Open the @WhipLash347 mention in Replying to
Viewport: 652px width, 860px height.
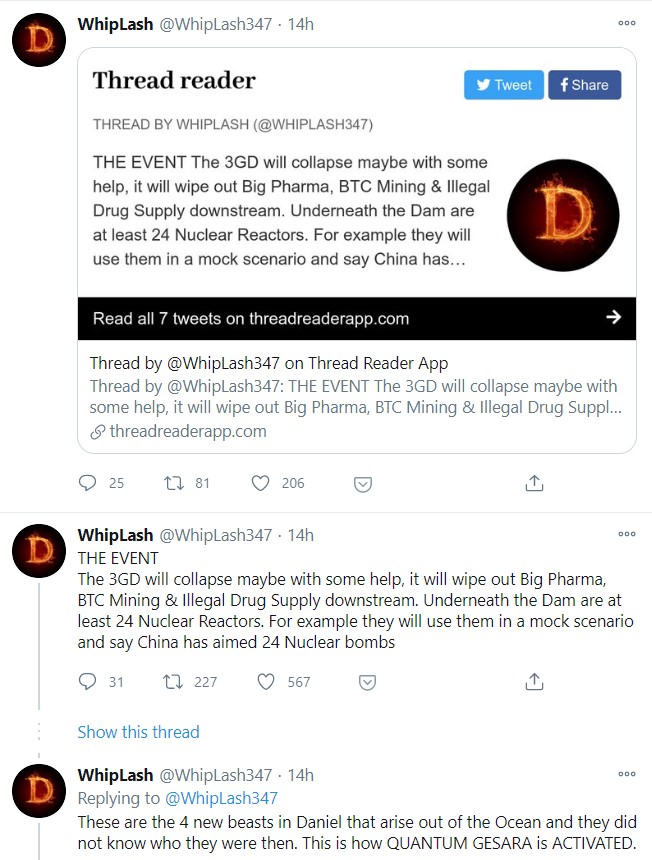tap(219, 797)
